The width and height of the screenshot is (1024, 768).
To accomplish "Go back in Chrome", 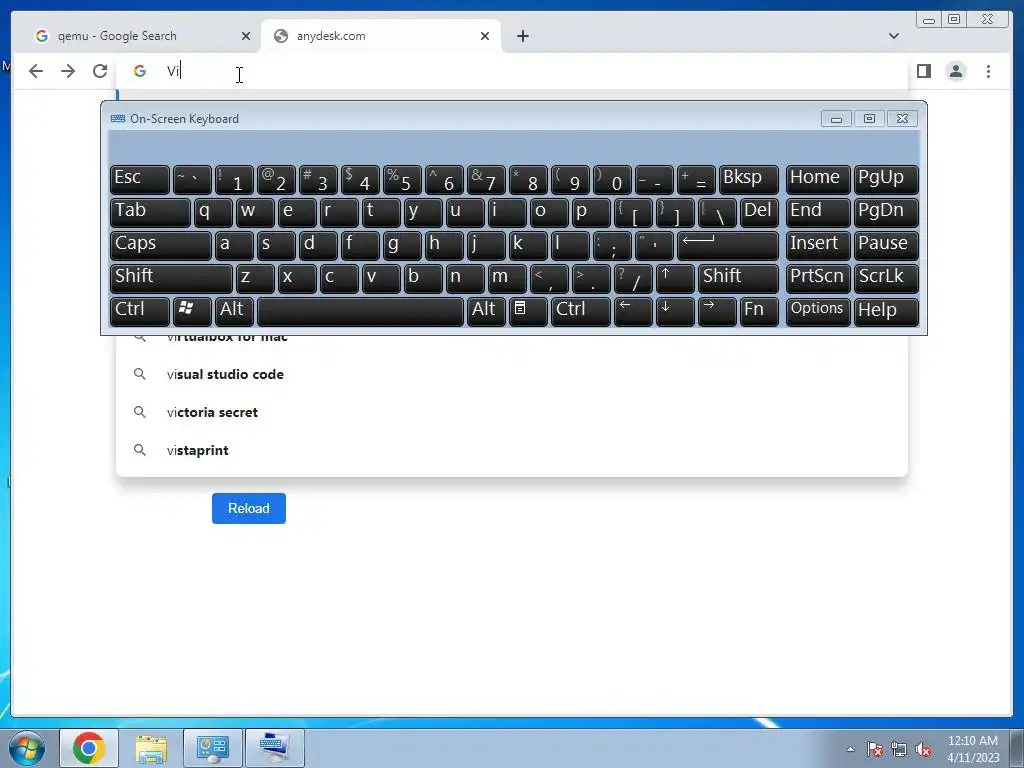I will pos(36,71).
